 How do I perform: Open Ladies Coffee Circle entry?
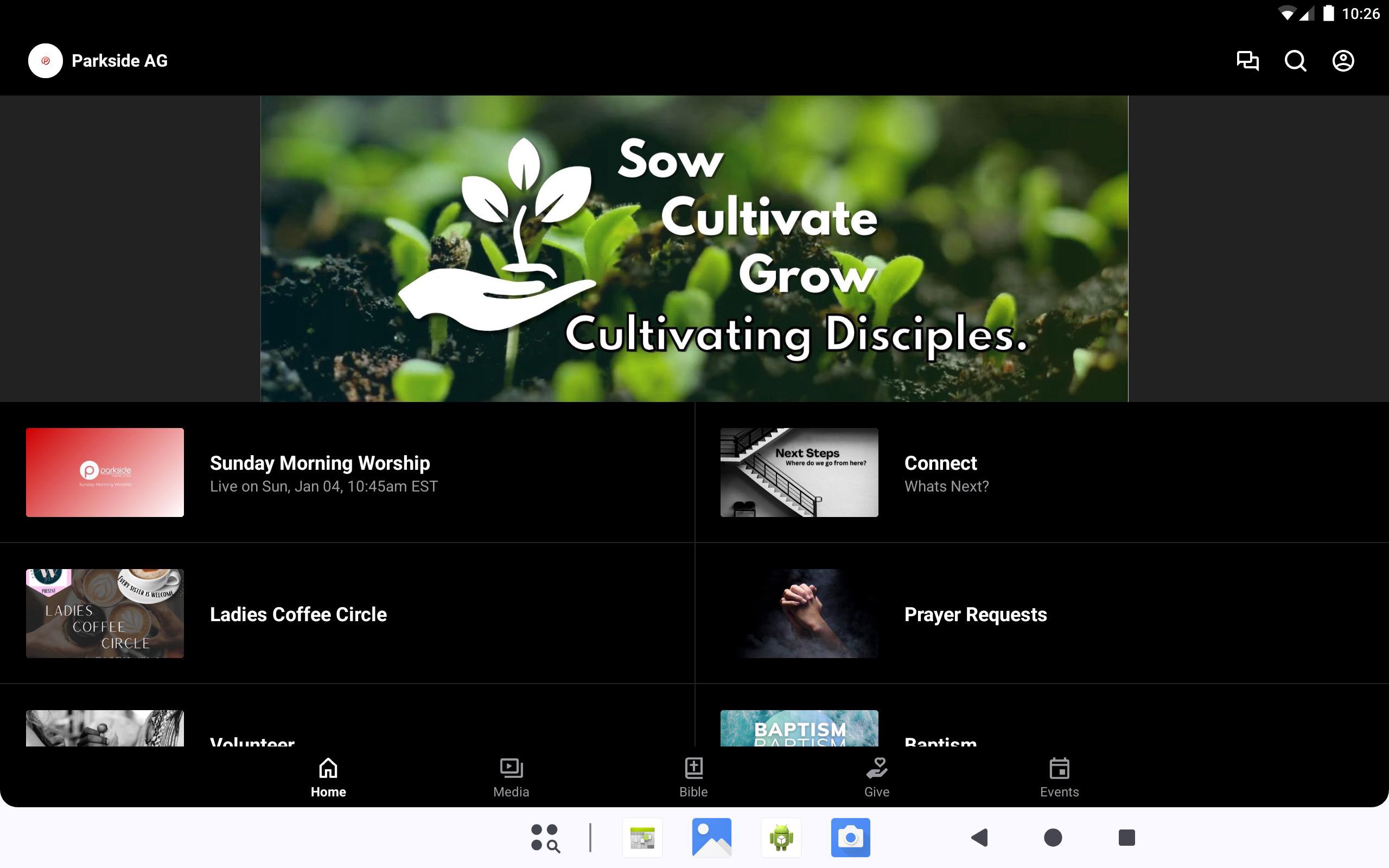[298, 614]
